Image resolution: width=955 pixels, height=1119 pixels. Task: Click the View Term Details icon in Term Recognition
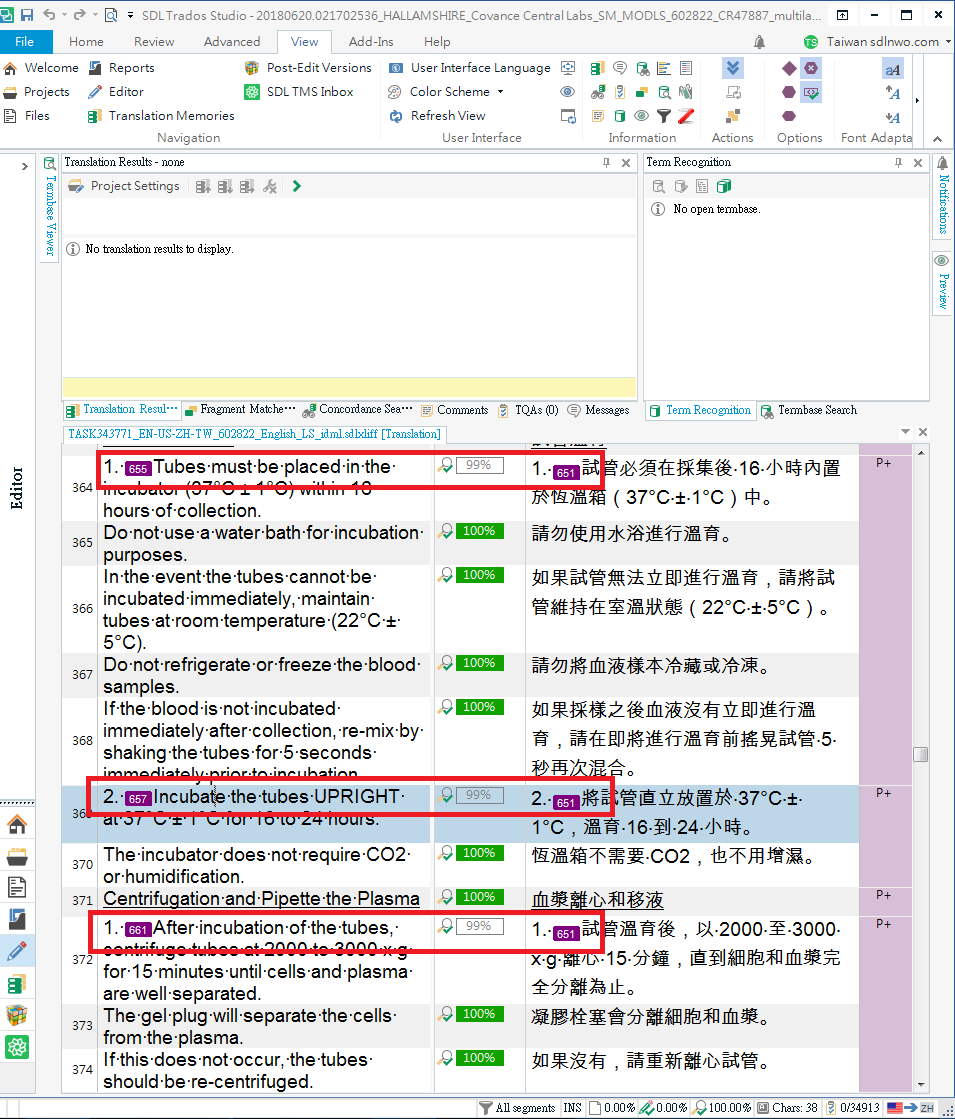659,186
